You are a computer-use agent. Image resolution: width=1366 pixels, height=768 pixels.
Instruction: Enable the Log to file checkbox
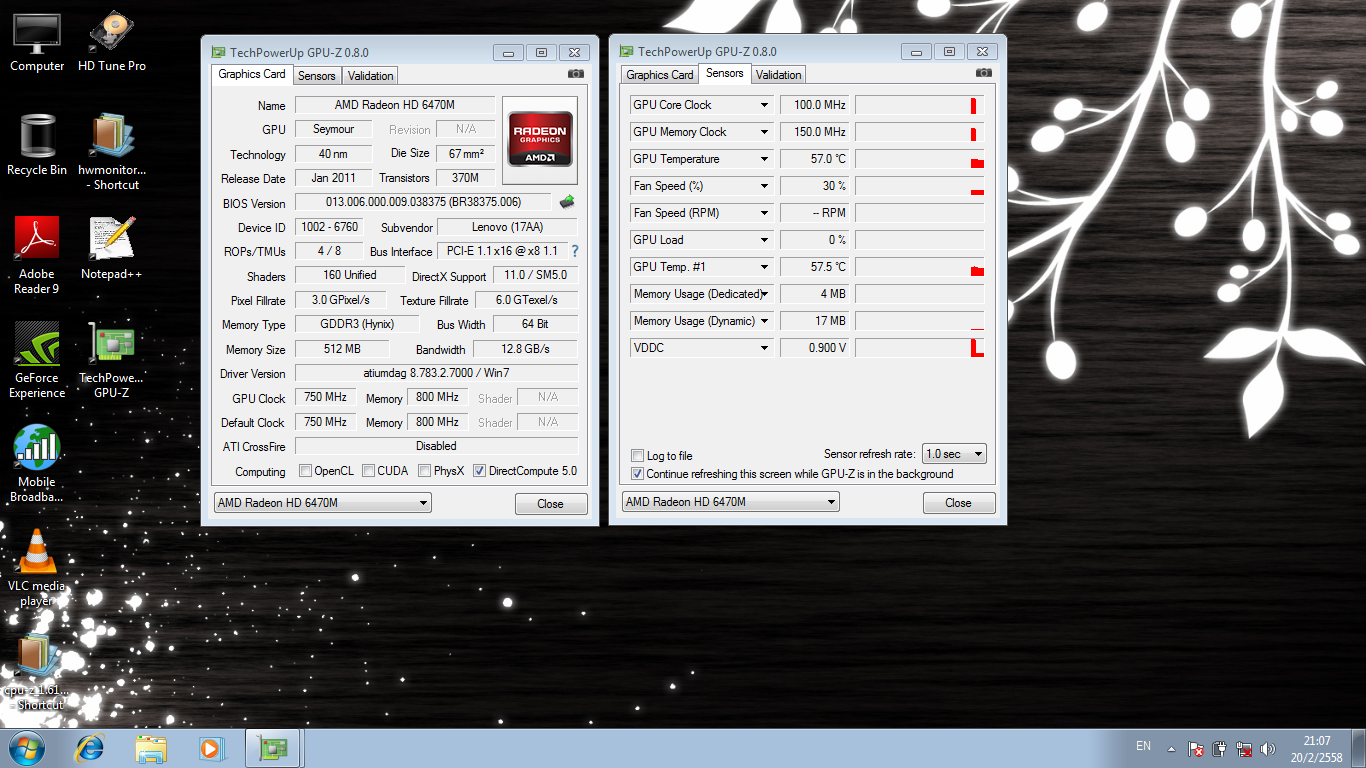[638, 456]
